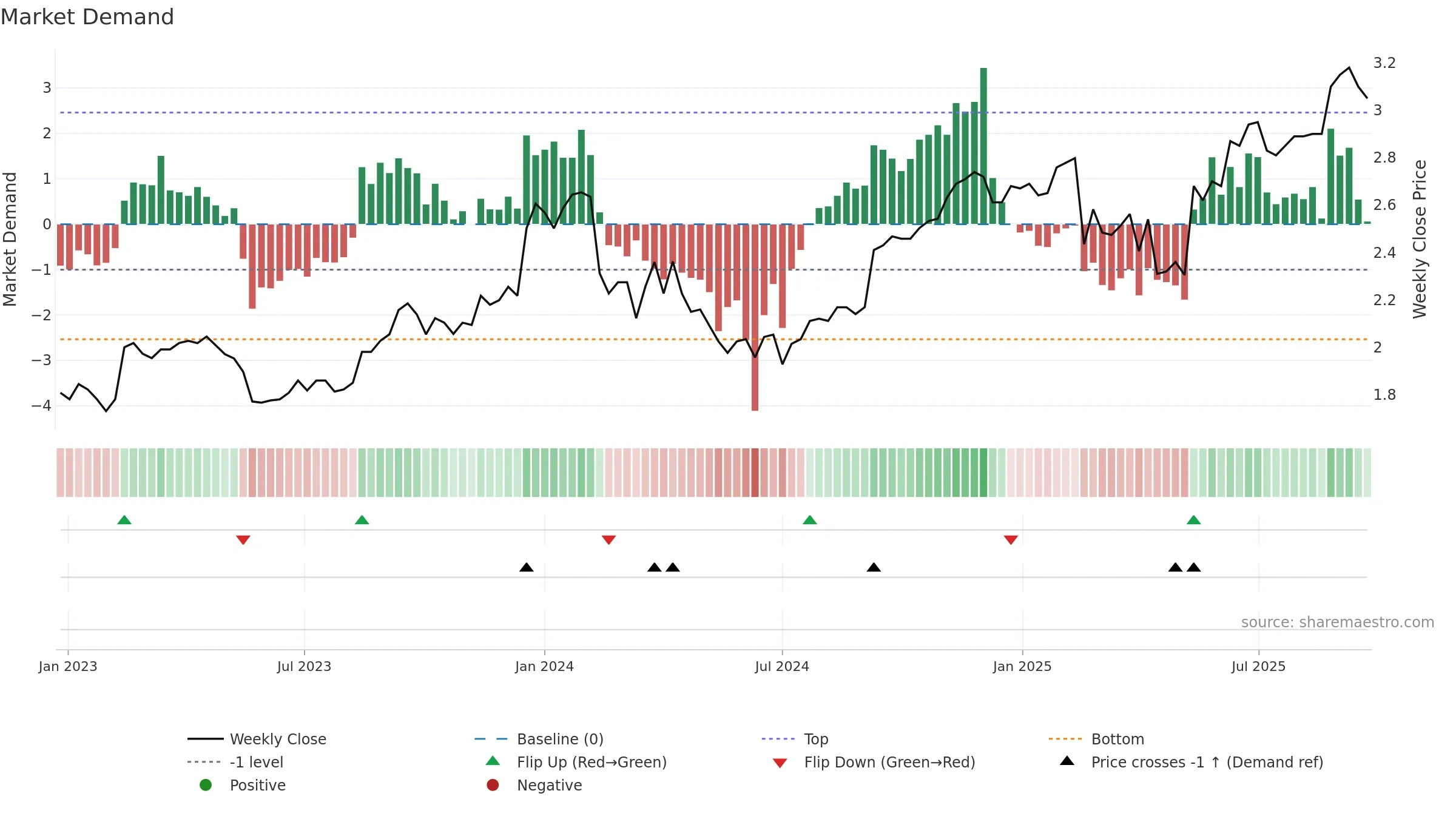Click the vertical Market Demand axis title

coord(10,239)
